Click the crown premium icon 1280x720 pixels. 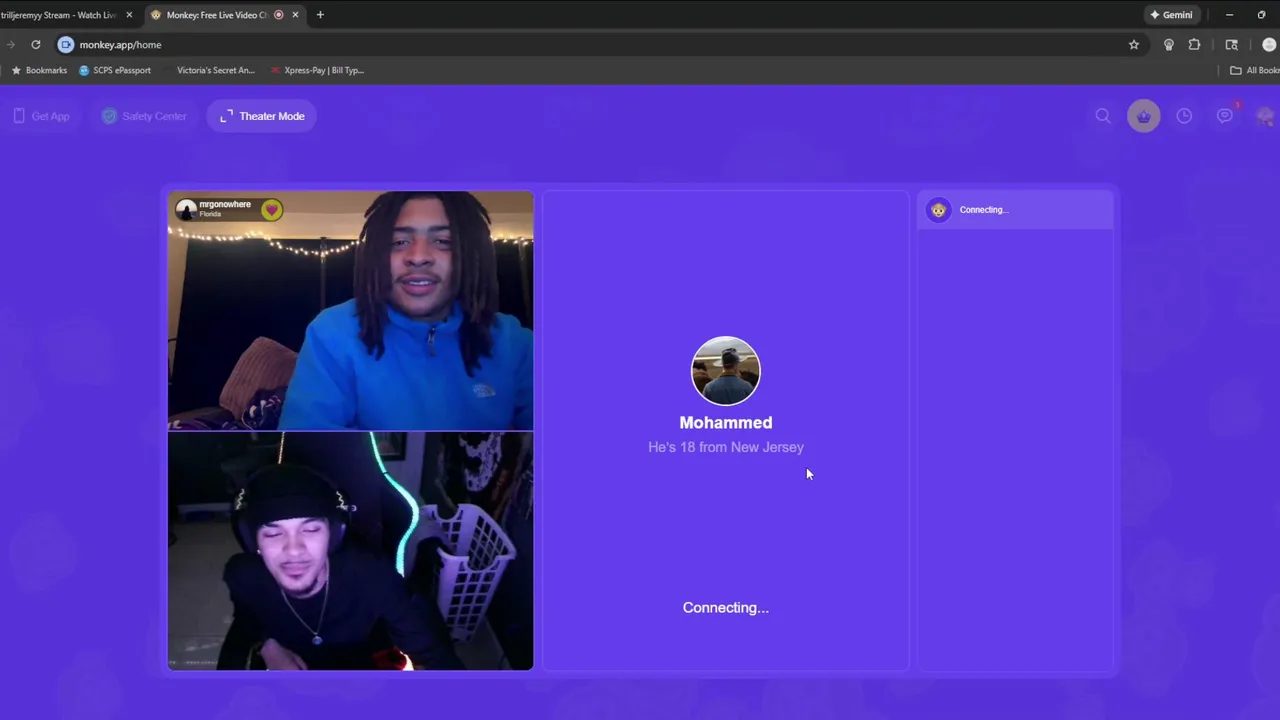click(x=1144, y=116)
